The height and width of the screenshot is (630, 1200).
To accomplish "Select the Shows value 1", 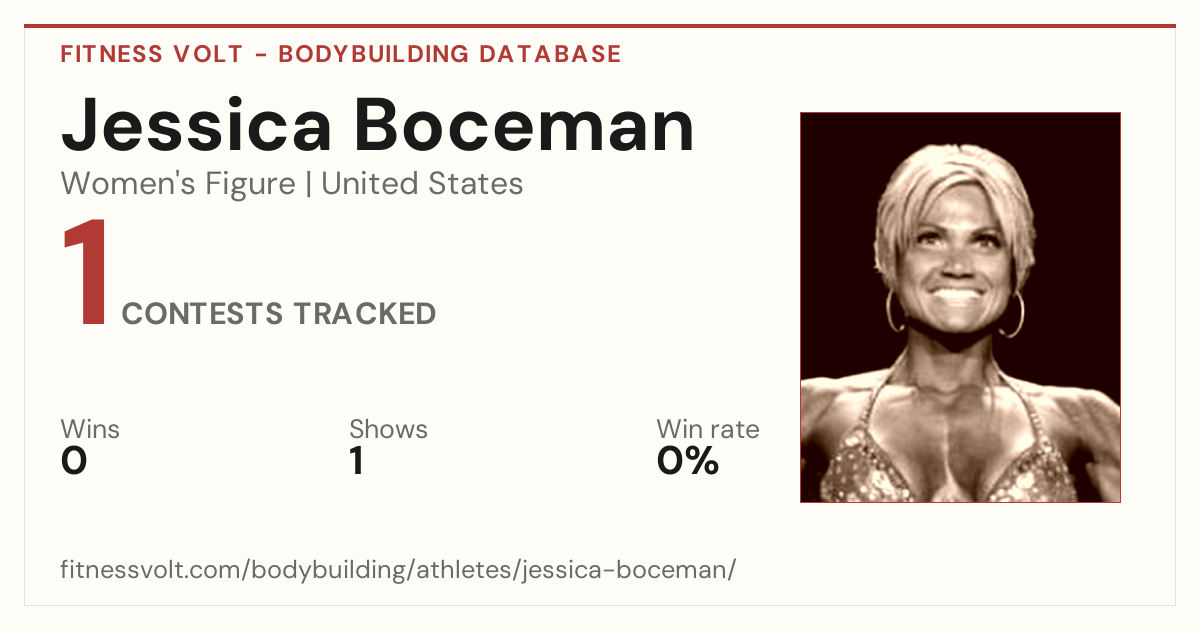I will point(357,461).
